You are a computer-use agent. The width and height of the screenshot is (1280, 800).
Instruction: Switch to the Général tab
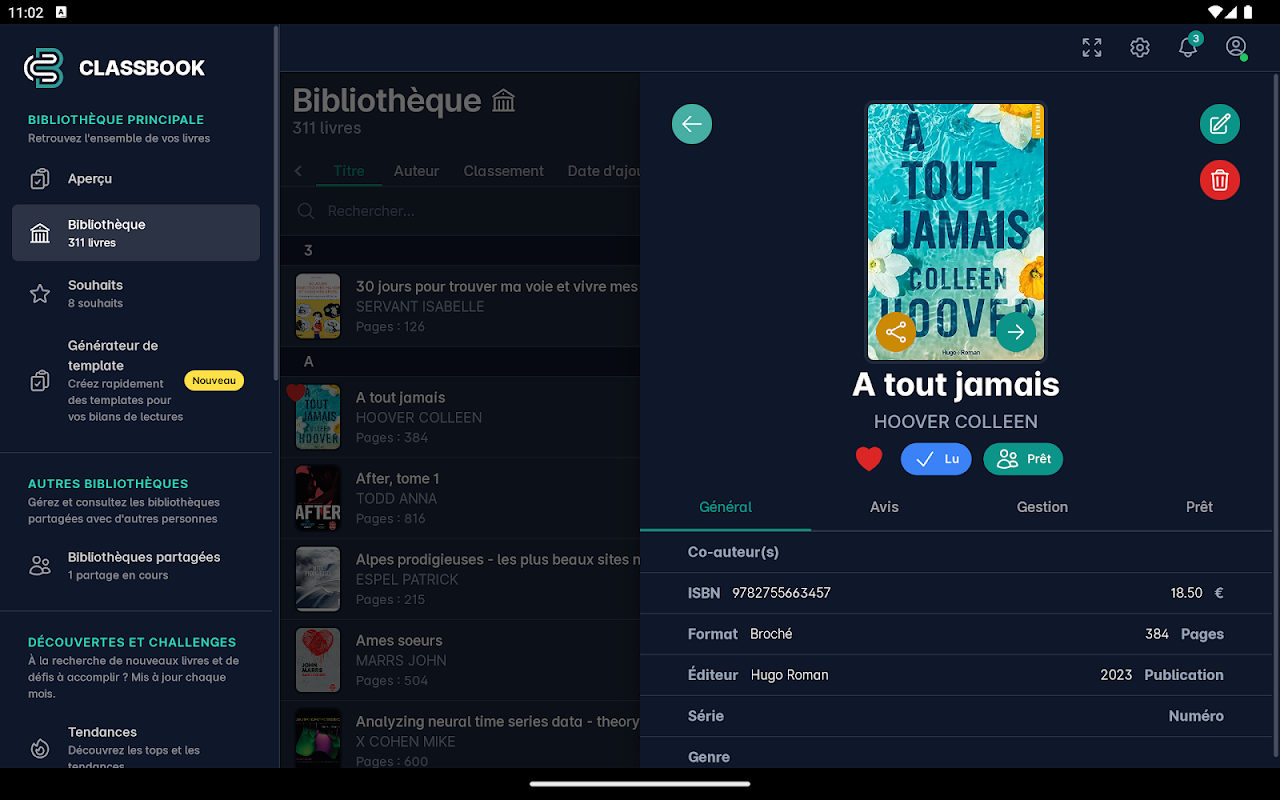tap(726, 507)
